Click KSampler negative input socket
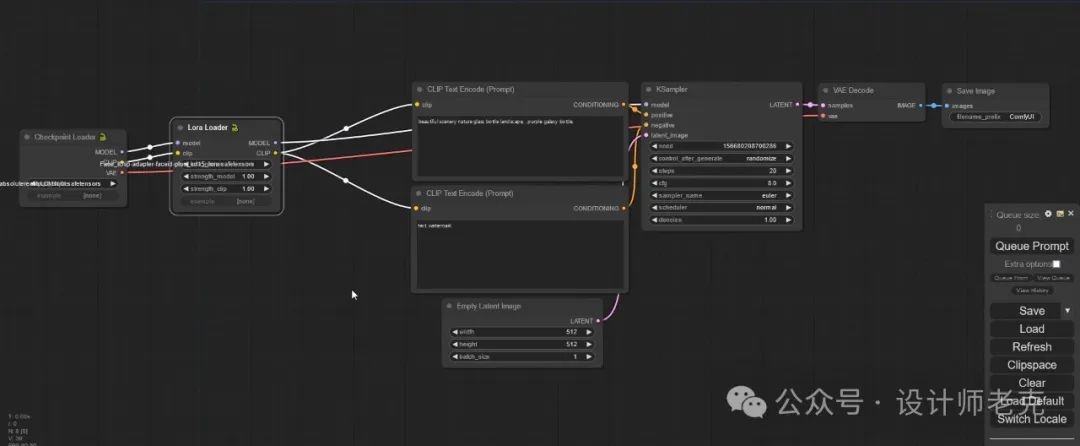 [x=646, y=125]
